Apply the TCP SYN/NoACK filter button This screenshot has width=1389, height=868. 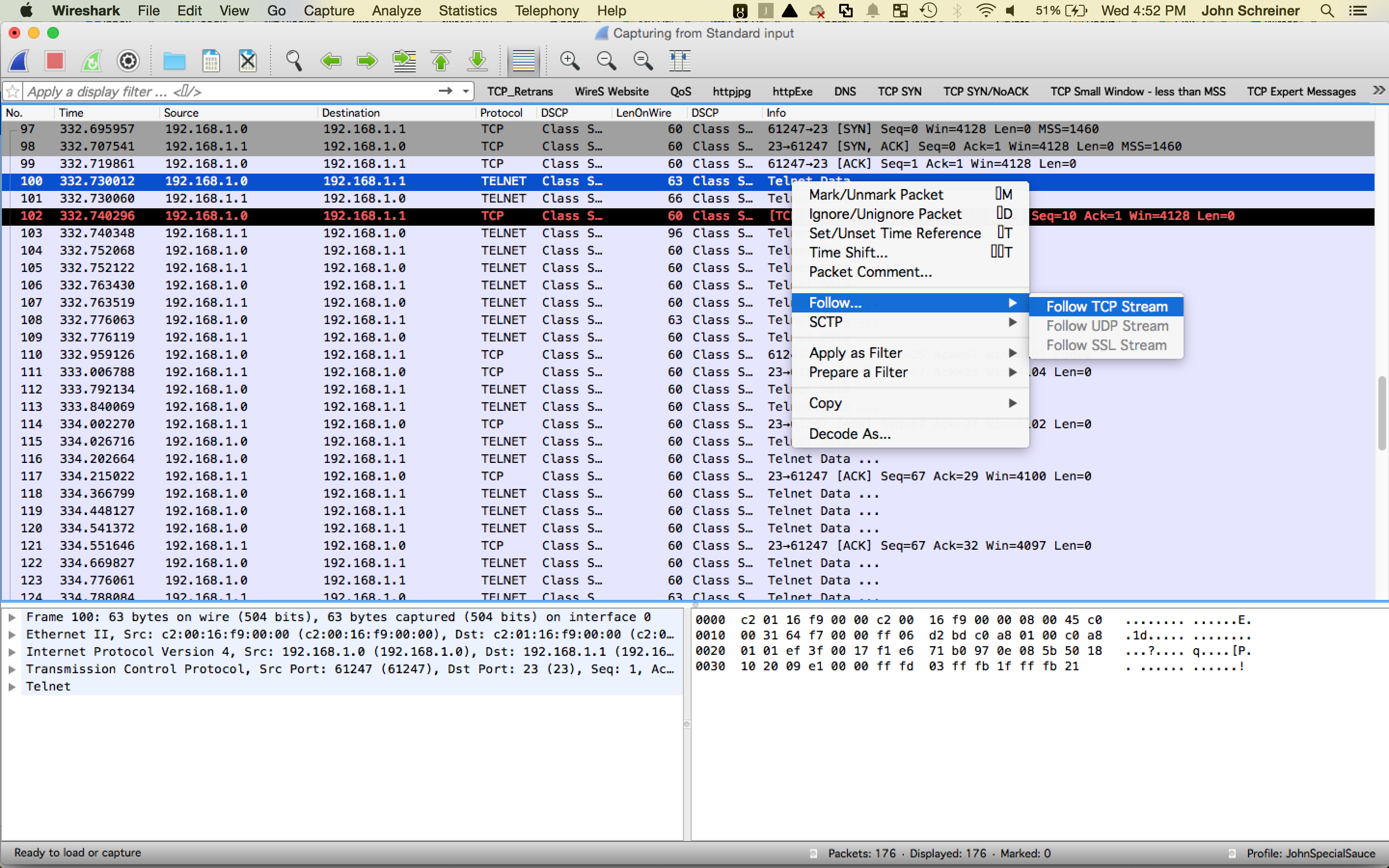pyautogui.click(x=986, y=91)
